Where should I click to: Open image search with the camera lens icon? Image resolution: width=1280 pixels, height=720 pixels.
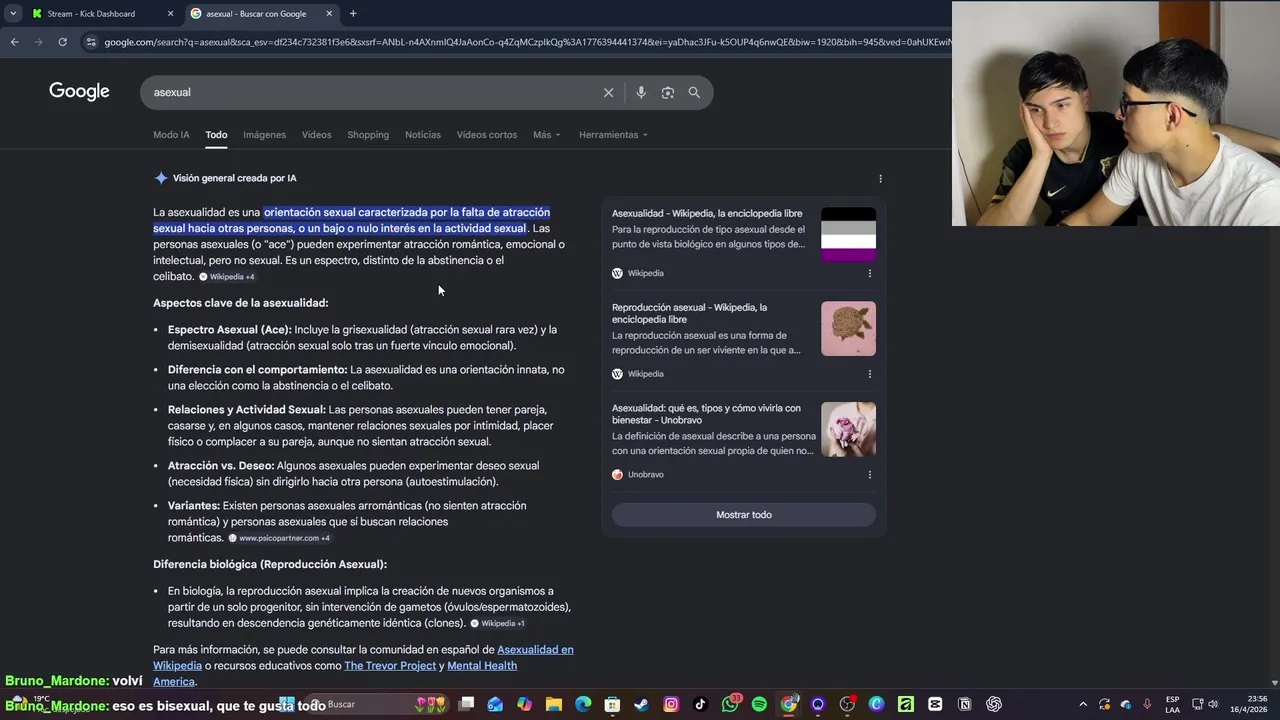pyautogui.click(x=667, y=92)
